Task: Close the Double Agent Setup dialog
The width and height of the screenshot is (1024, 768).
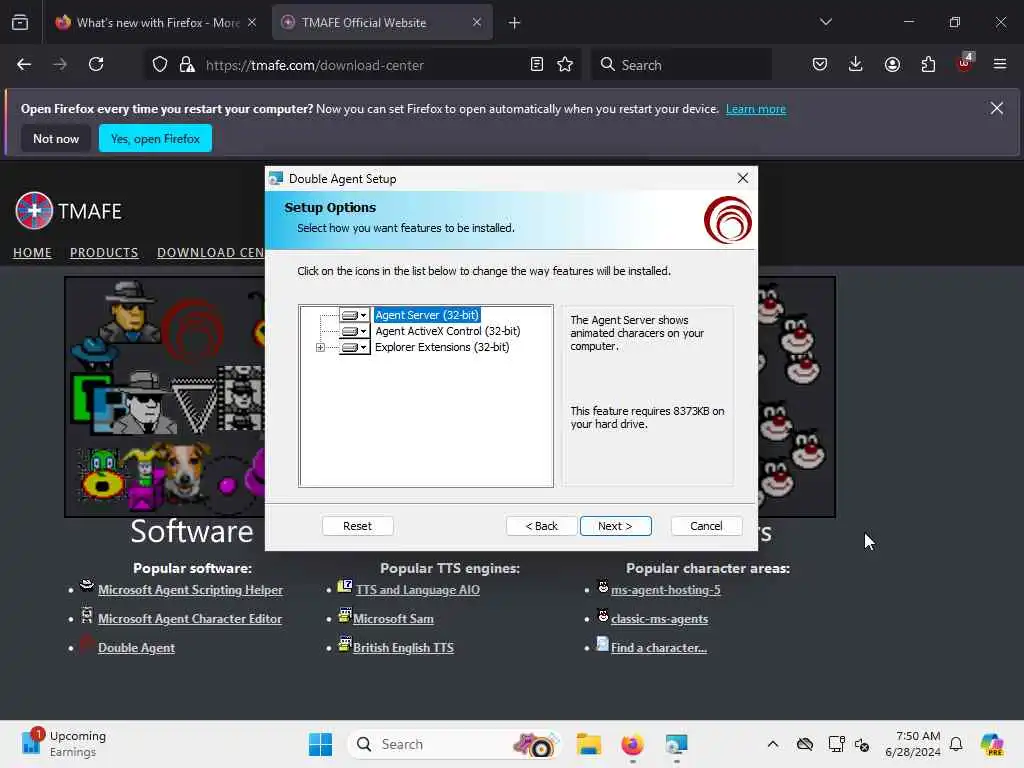Action: (x=743, y=178)
